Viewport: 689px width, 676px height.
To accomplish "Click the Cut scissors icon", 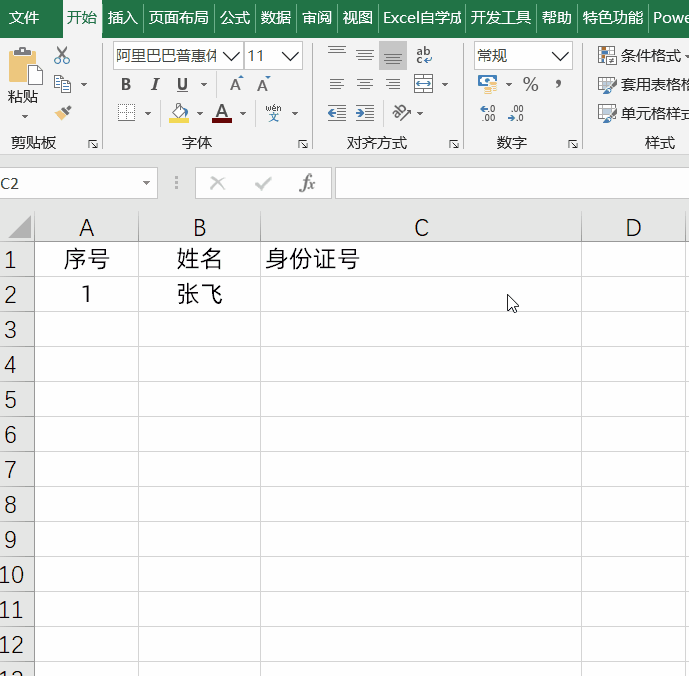I will [x=62, y=56].
